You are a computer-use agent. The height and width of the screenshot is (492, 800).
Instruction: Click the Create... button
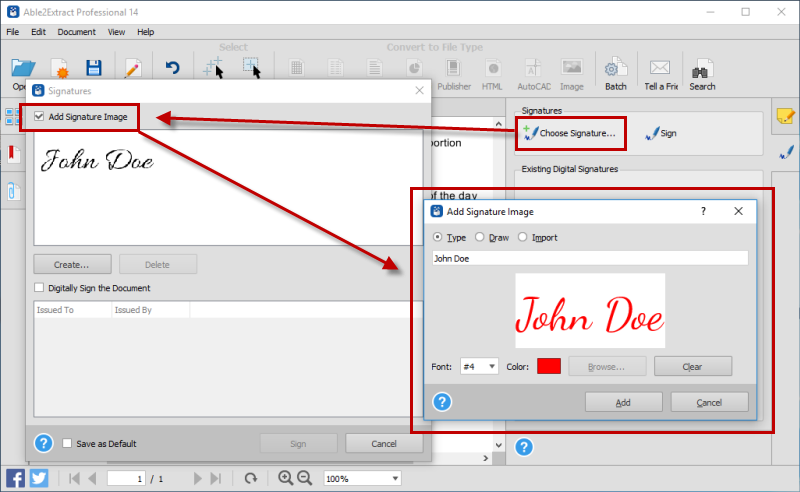point(72,264)
